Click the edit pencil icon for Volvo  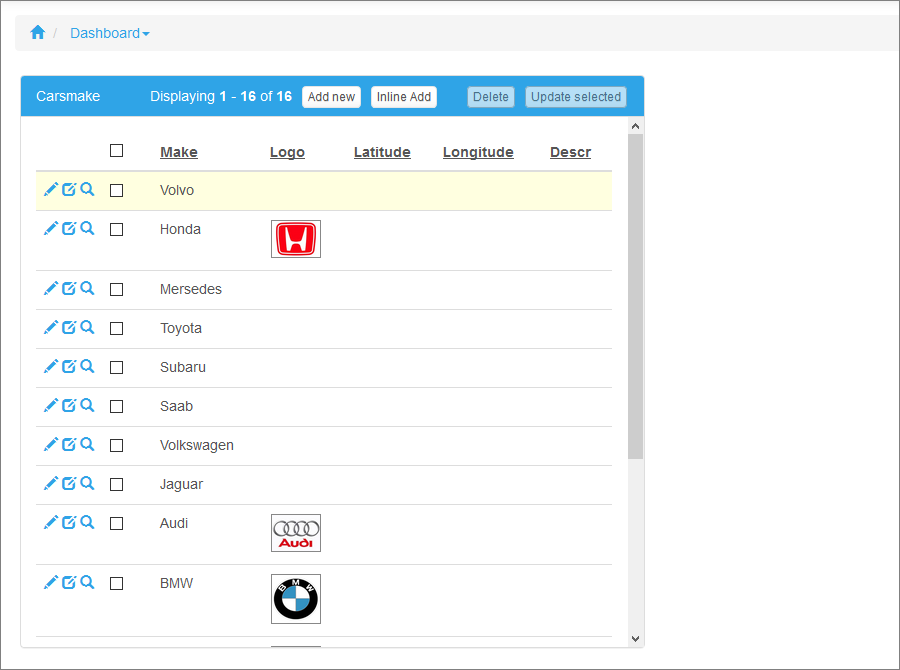coord(50,189)
